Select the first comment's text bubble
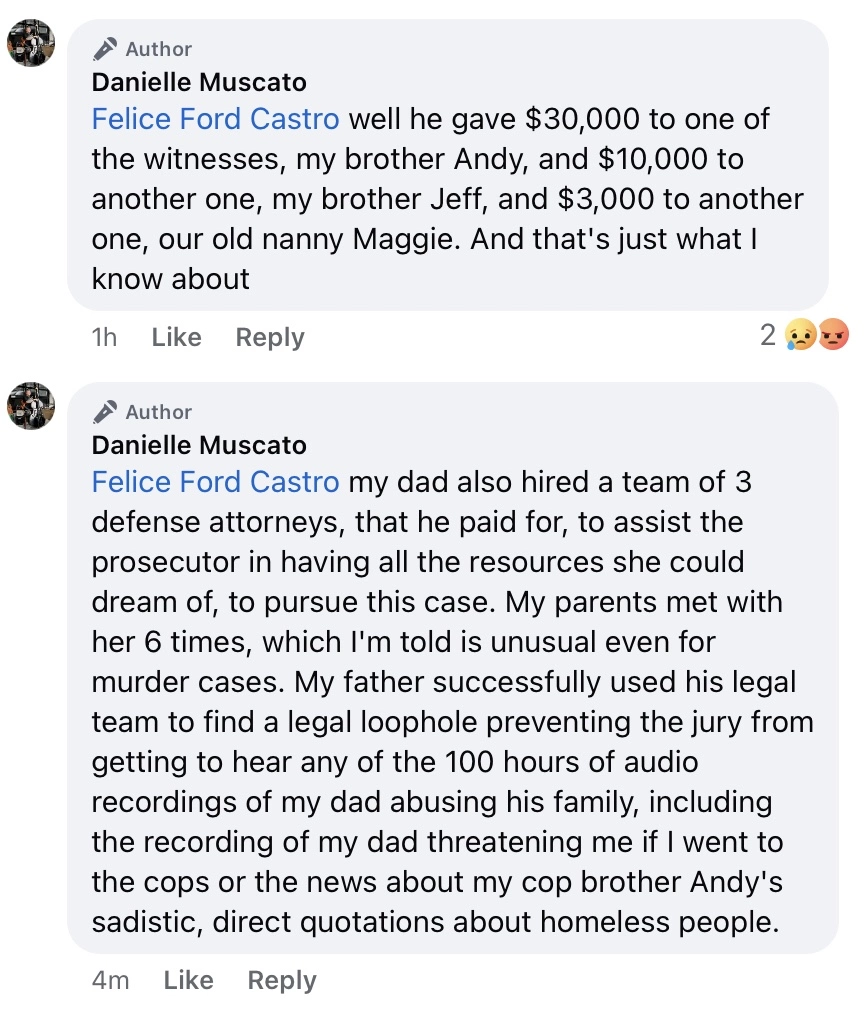The image size is (865, 1011). pos(447,165)
